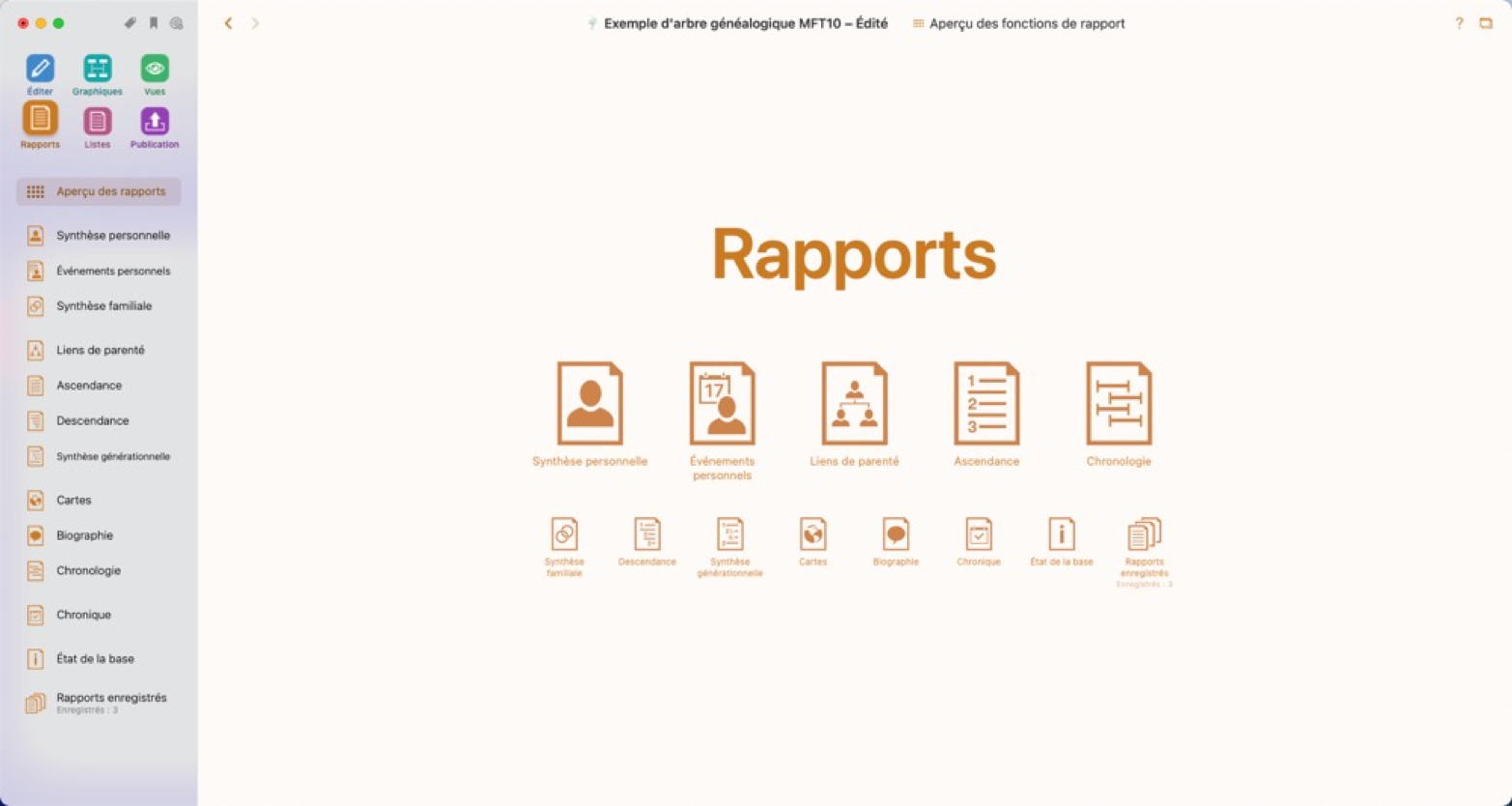This screenshot has width=1512, height=806.
Task: Select Synthèse personnelle in the sidebar
Action: pos(99,235)
